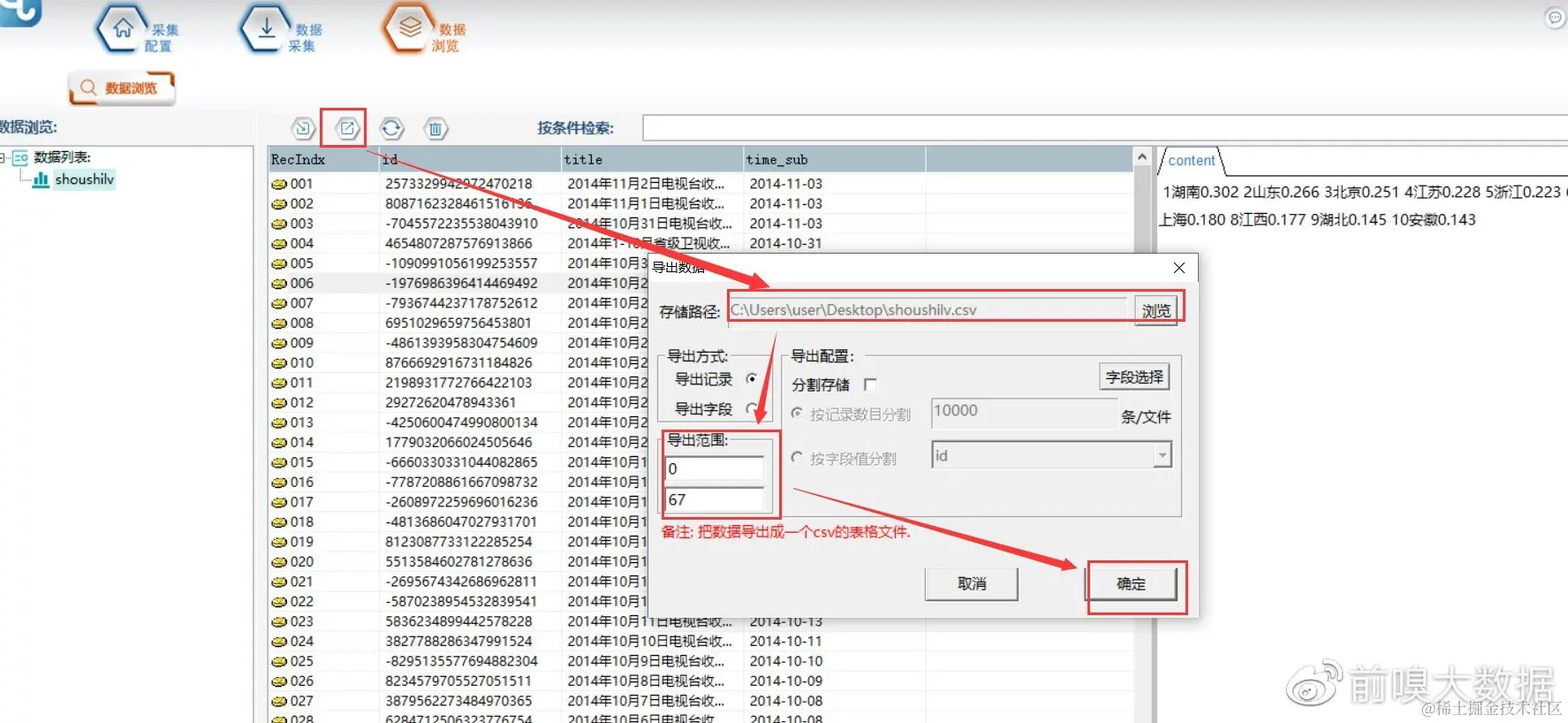Open the id field dropdown
Screen dimensions: 1568x723
pyautogui.click(x=1163, y=456)
